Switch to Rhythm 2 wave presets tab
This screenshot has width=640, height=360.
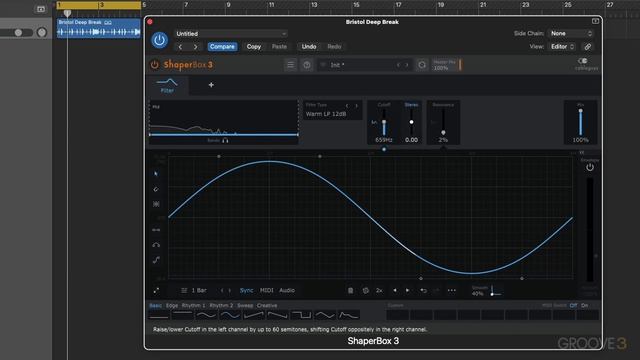(221, 305)
